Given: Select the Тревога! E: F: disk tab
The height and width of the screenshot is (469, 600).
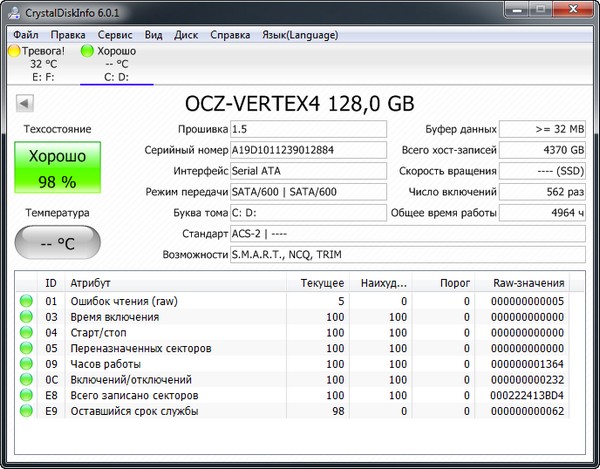Looking at the screenshot, I should point(37,62).
